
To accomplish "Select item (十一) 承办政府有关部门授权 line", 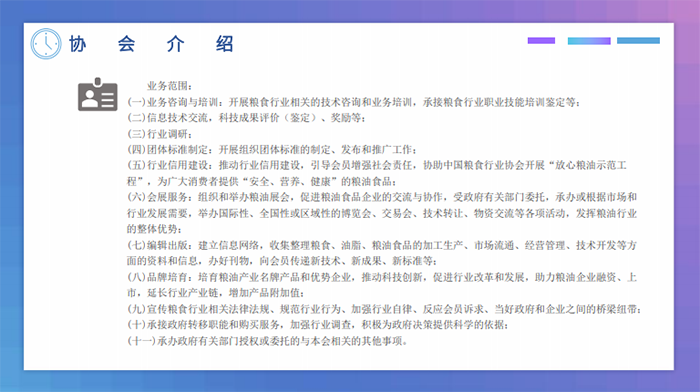I will coord(267,341).
